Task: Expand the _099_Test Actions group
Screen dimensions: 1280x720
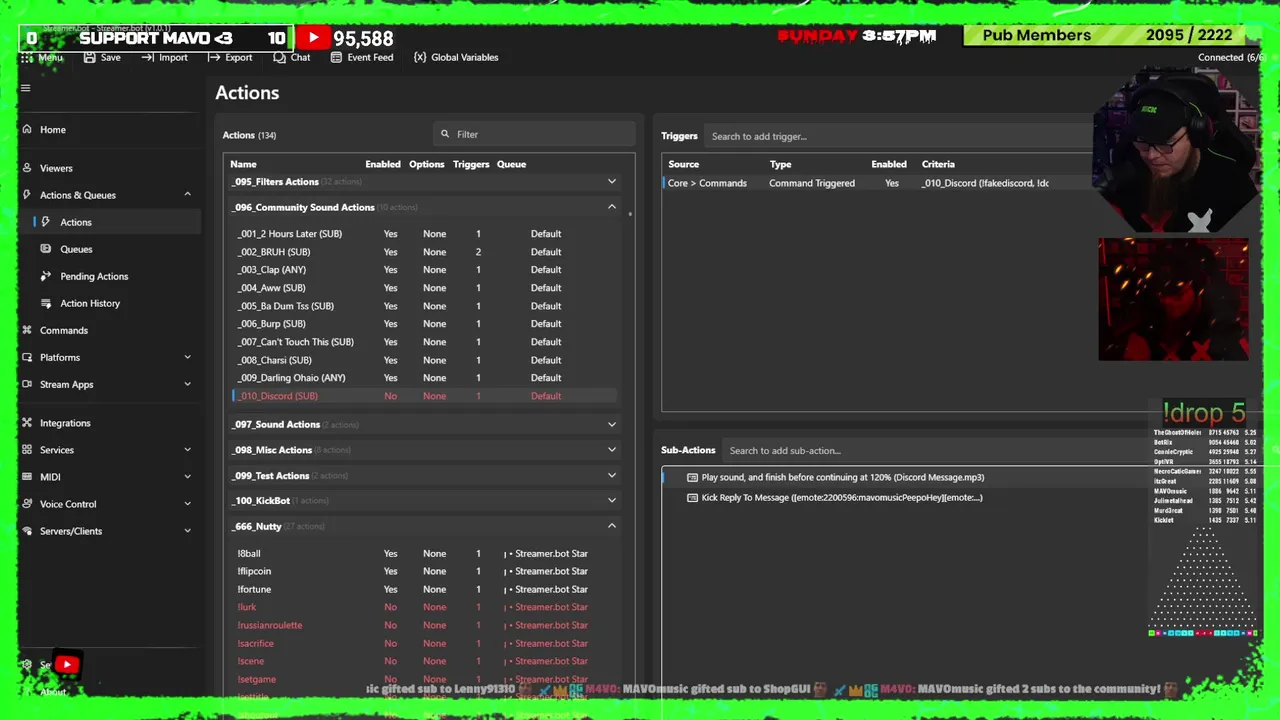Action: coord(612,476)
